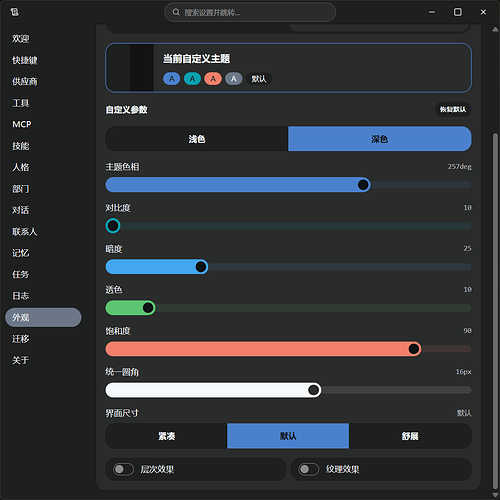Click the search magnifier icon
The width and height of the screenshot is (500, 500).
point(176,12)
